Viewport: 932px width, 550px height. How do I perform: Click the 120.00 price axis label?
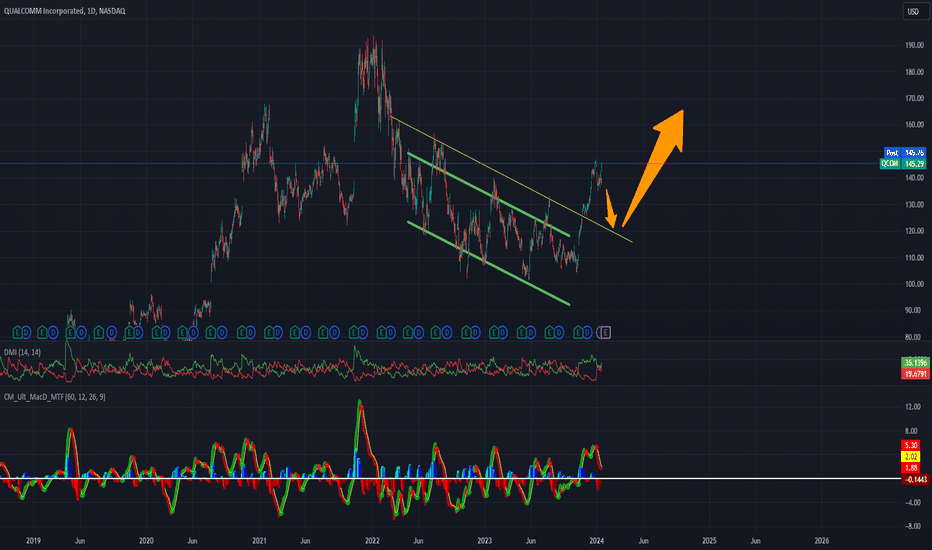point(914,231)
